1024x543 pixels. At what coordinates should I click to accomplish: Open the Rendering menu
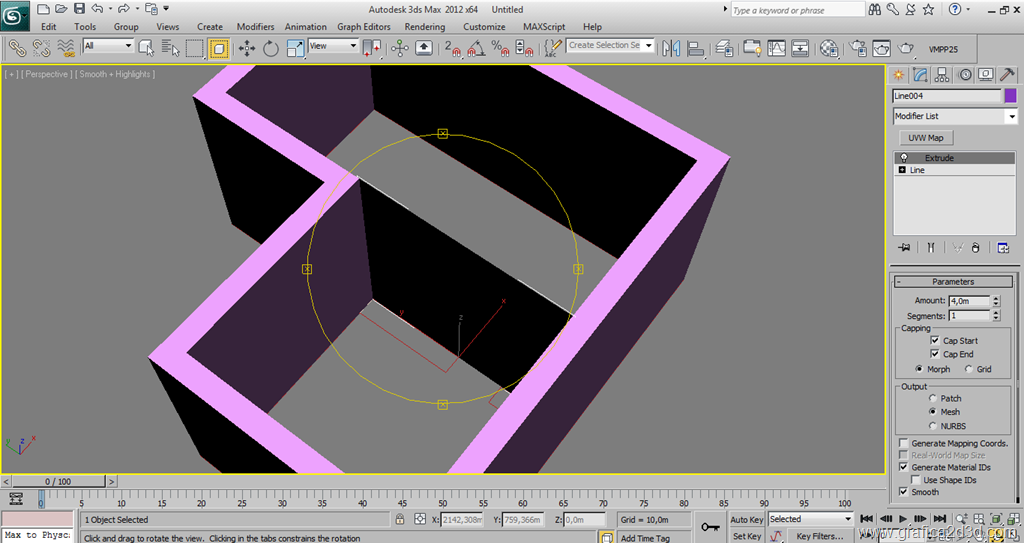pyautogui.click(x=425, y=27)
